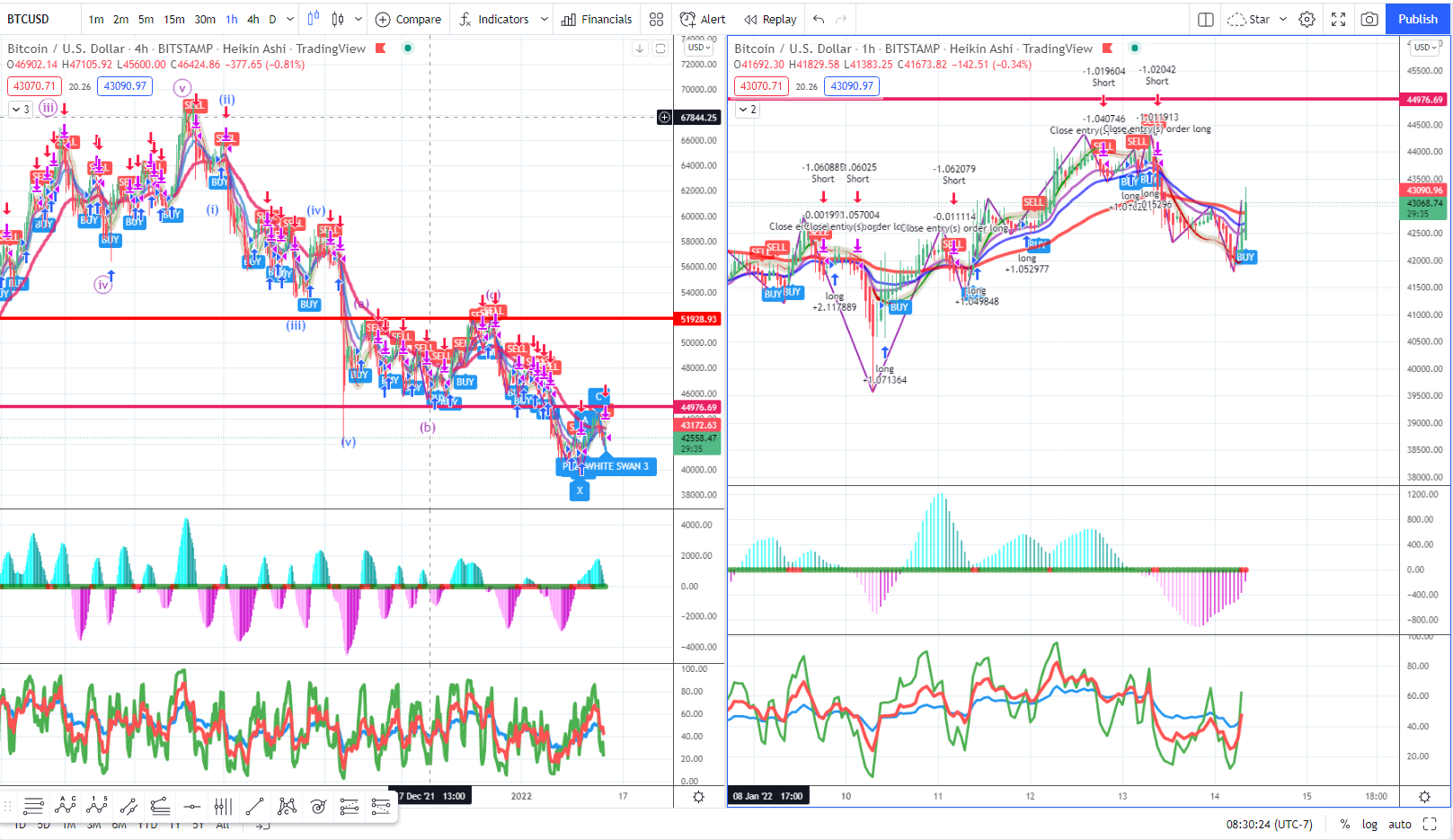Screen dimensions: 1453x840
Task: Maximize the 4h chart pane
Action: (660, 49)
